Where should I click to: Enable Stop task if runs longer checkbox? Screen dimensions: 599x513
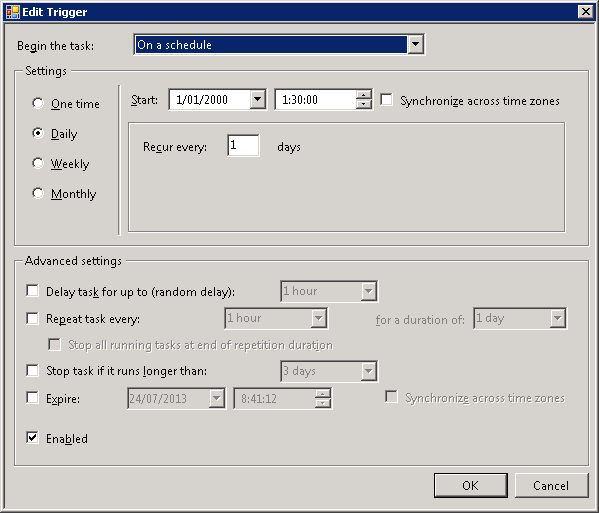pyautogui.click(x=32, y=371)
